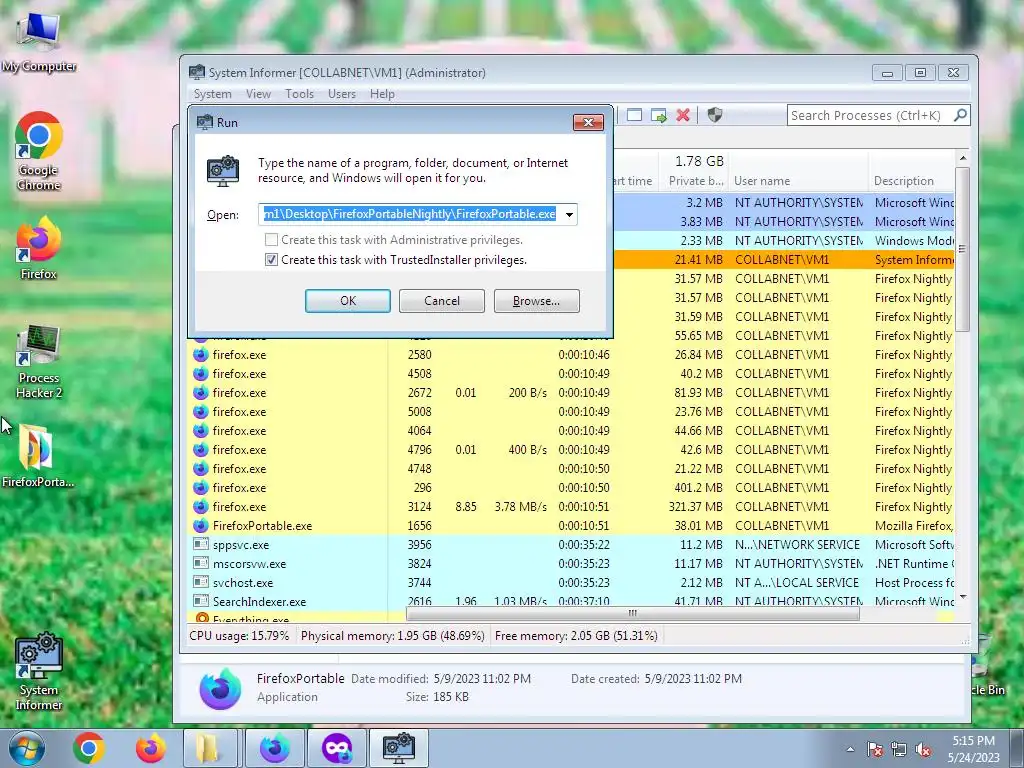
Task: Select the orange System Informer row at 21.41 MB
Action: pyautogui.click(x=784, y=259)
